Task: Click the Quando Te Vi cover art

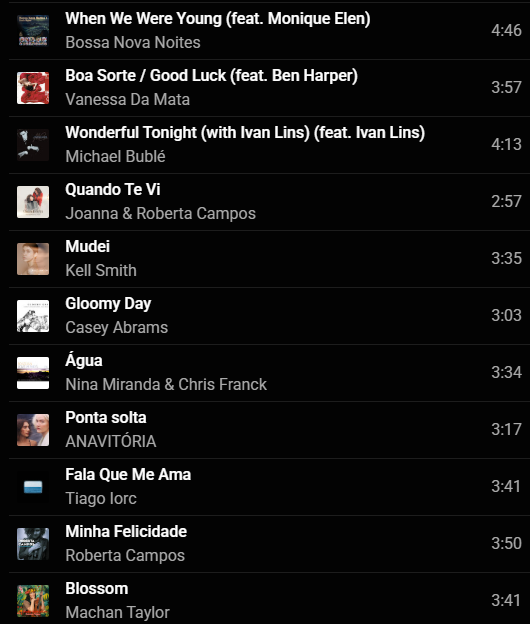Action: [33, 202]
